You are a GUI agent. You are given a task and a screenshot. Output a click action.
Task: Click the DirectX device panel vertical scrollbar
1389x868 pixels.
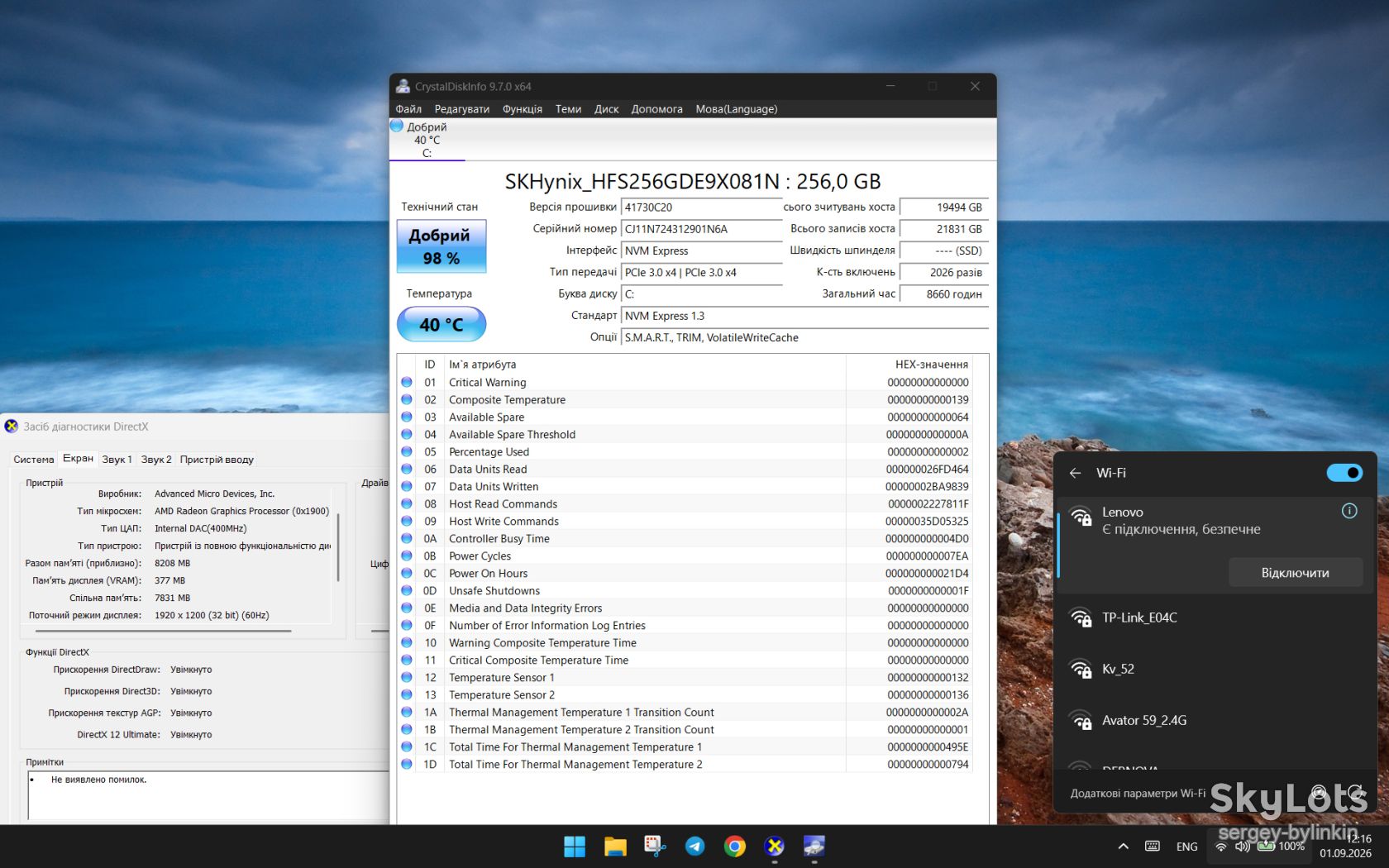(x=338, y=547)
